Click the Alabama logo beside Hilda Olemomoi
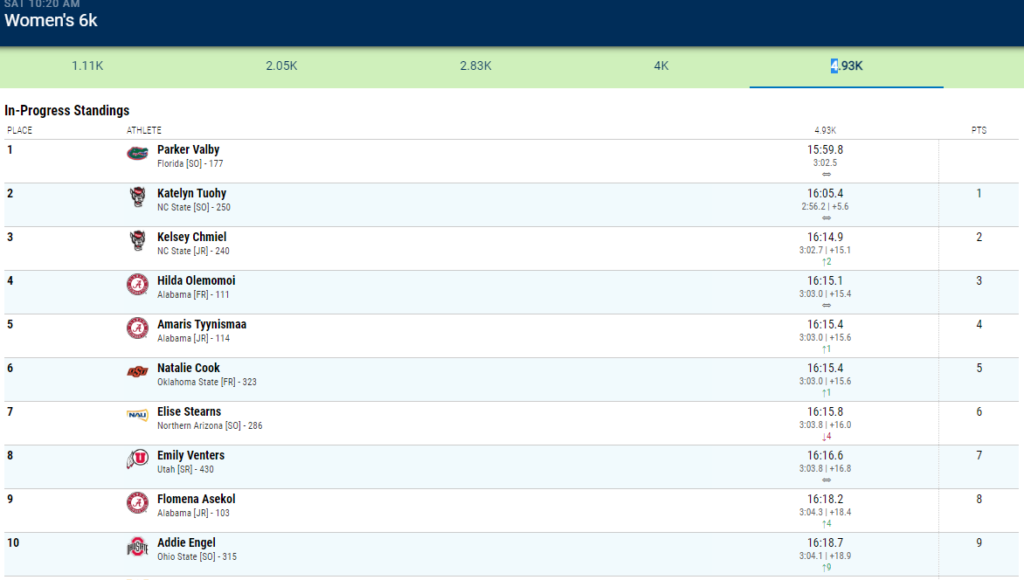This screenshot has height=580, width=1024. pos(137,285)
